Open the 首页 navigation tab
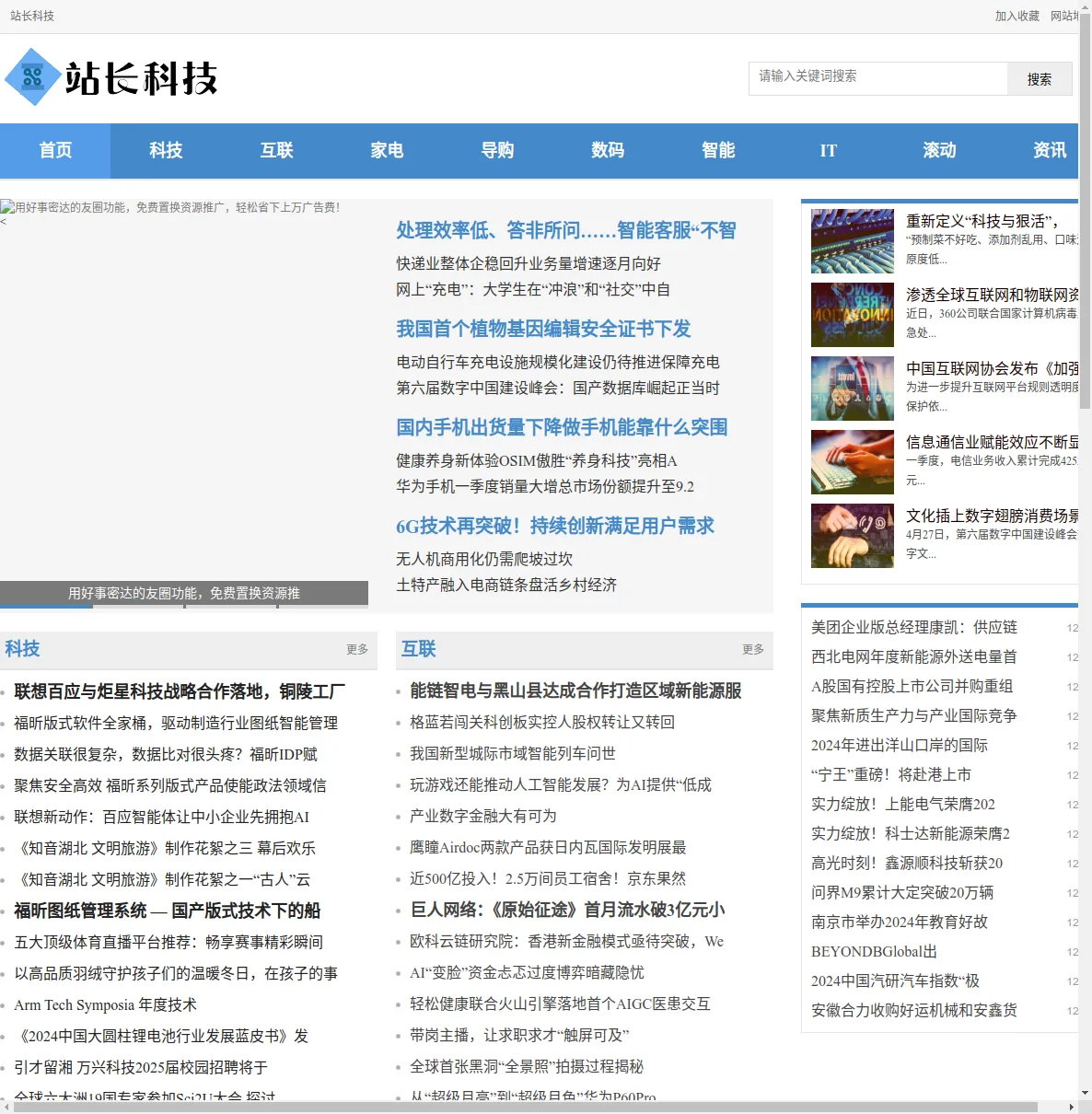The image size is (1092, 1114). [55, 151]
